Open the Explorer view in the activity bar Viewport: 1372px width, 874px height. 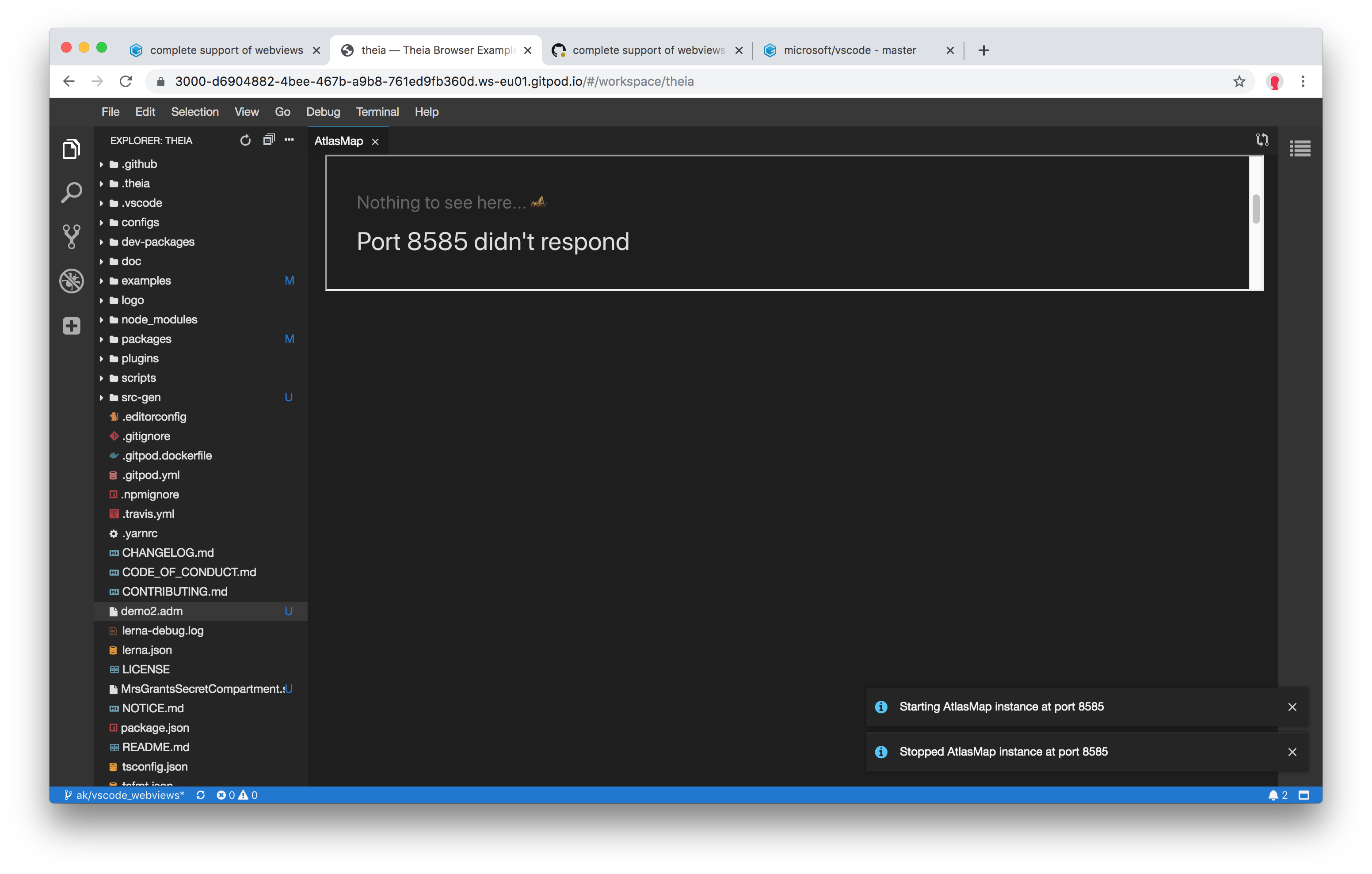tap(71, 149)
